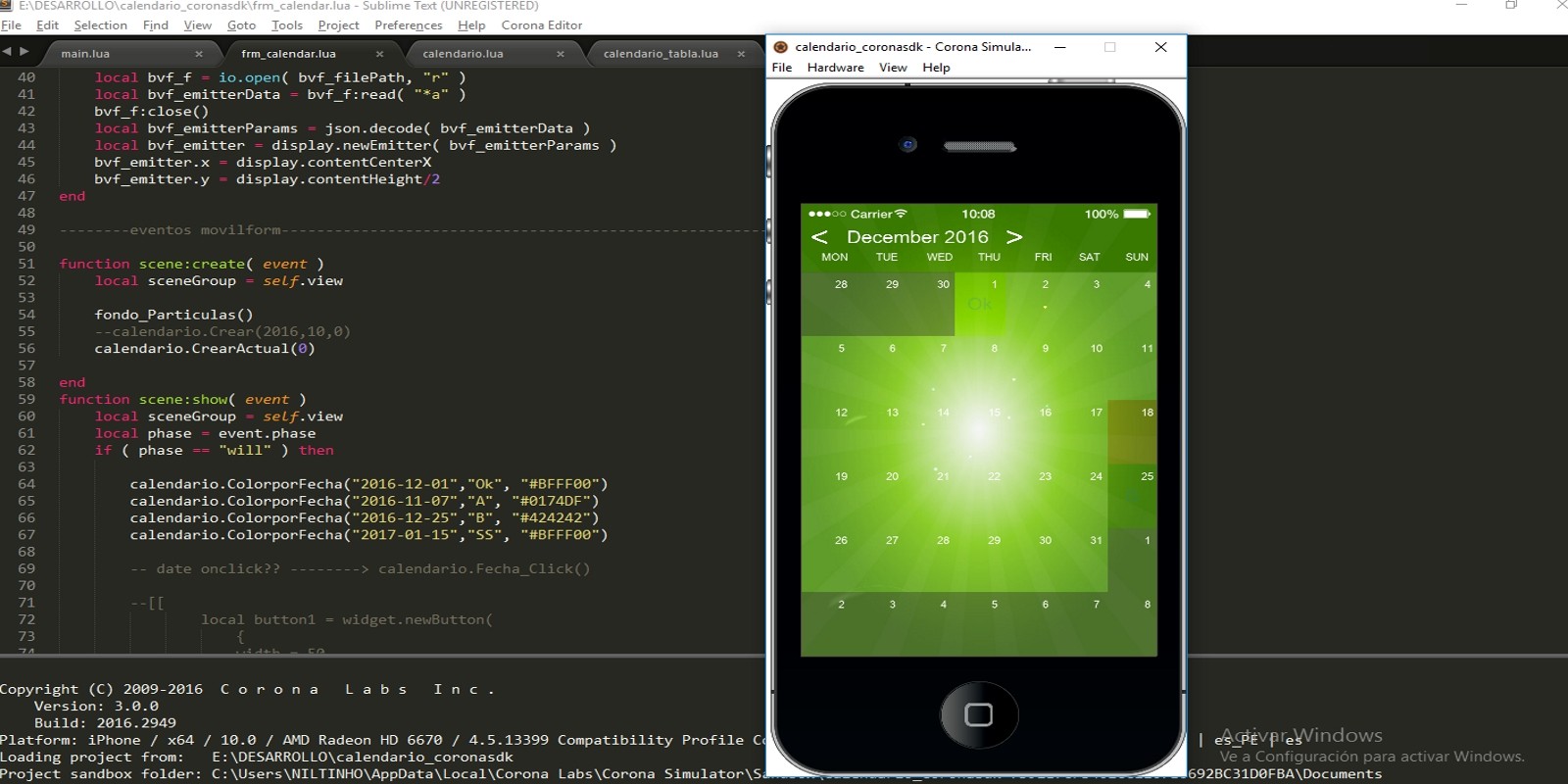This screenshot has height=784, width=1568.
Task: Go to next month in calendar
Action: (x=1014, y=237)
